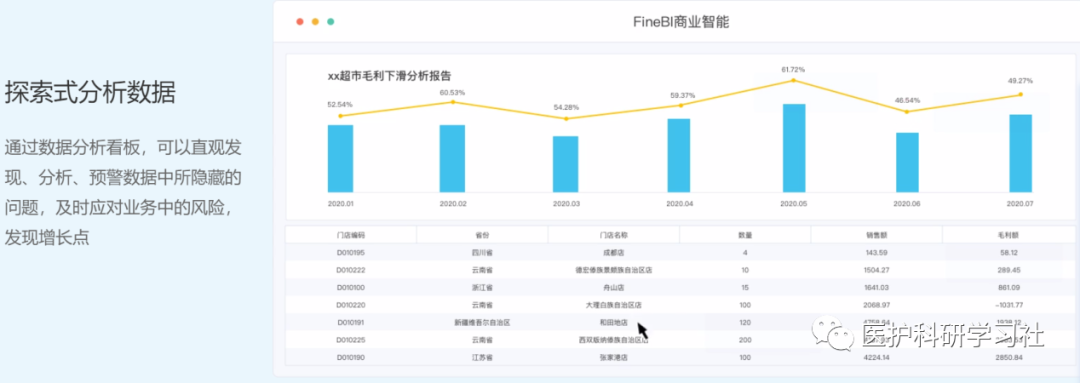1080x383 pixels.
Task: Sort by the 门店名称 column header
Action: pos(614,235)
